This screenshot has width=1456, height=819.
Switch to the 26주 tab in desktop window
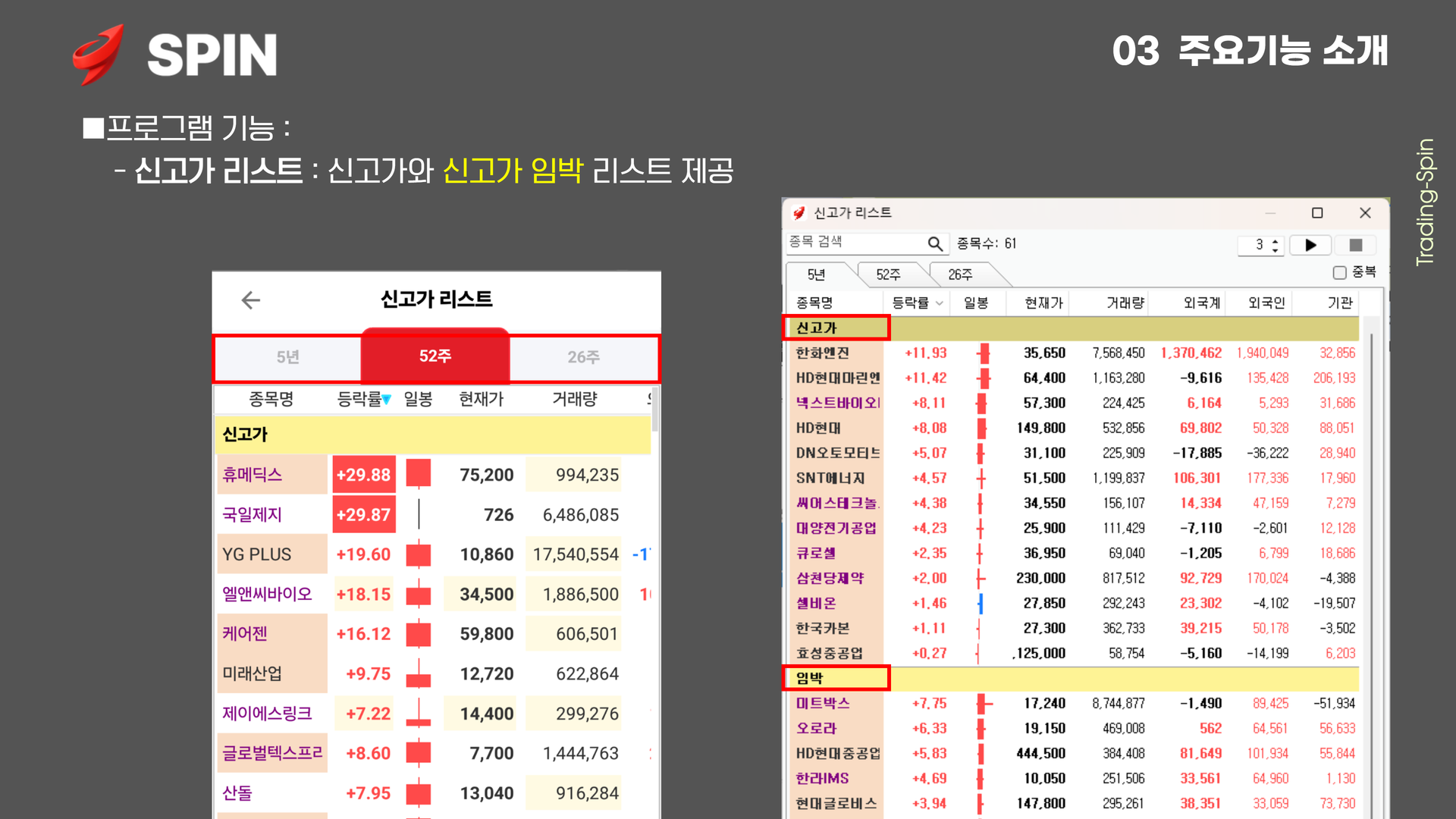pos(960,275)
